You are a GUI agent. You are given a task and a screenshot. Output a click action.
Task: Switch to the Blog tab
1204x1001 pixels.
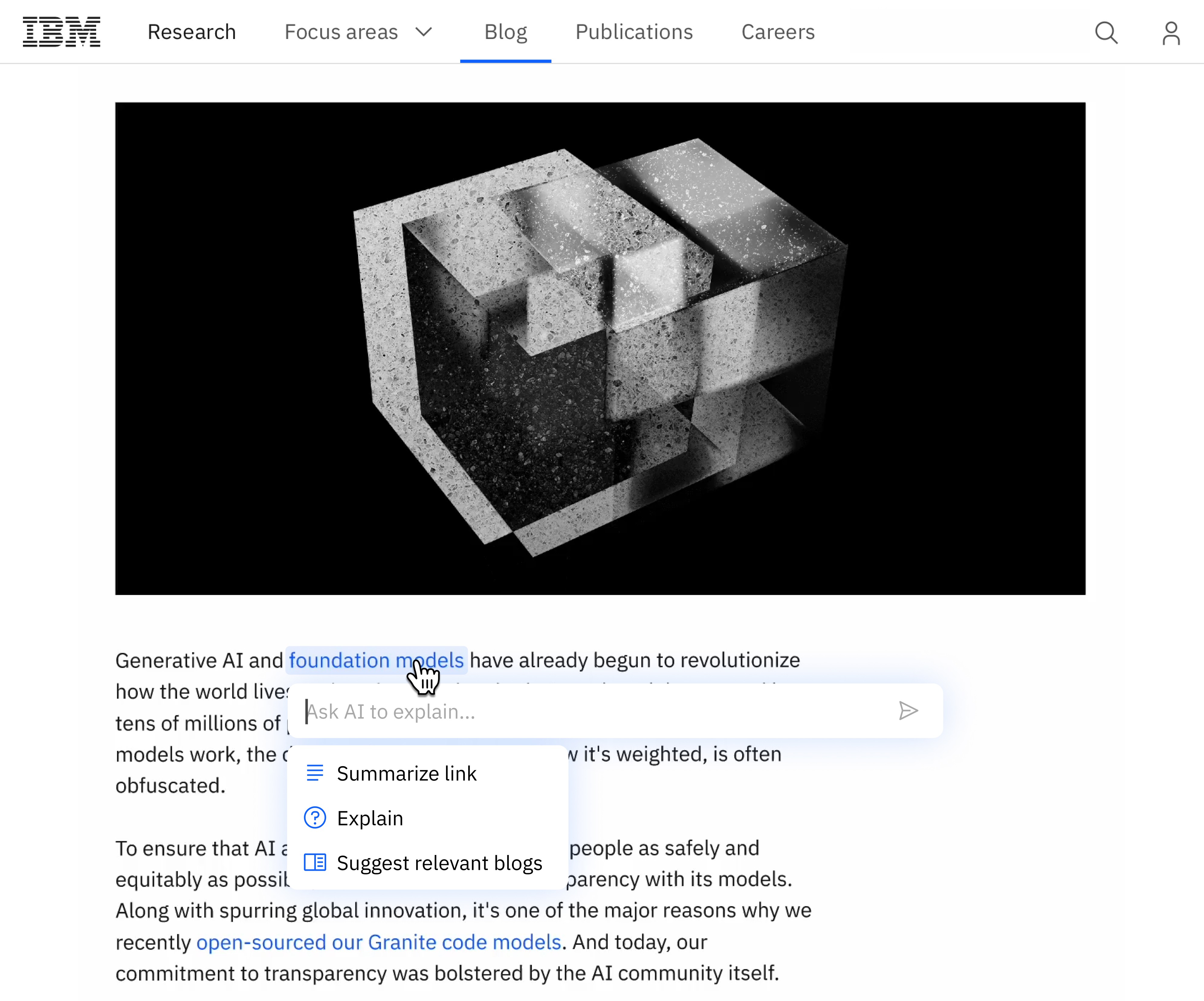(x=505, y=32)
